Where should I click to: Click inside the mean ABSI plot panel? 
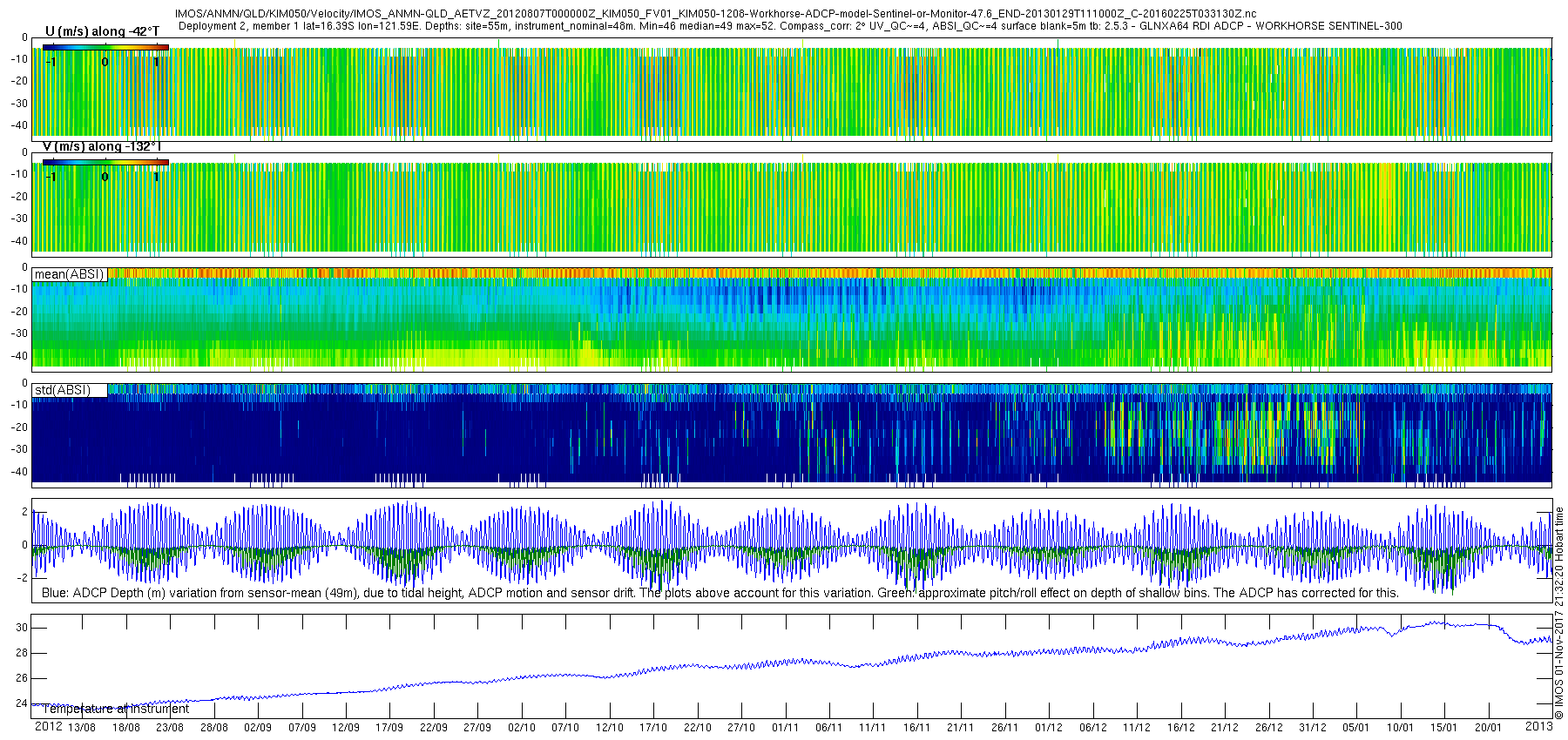coord(792,318)
